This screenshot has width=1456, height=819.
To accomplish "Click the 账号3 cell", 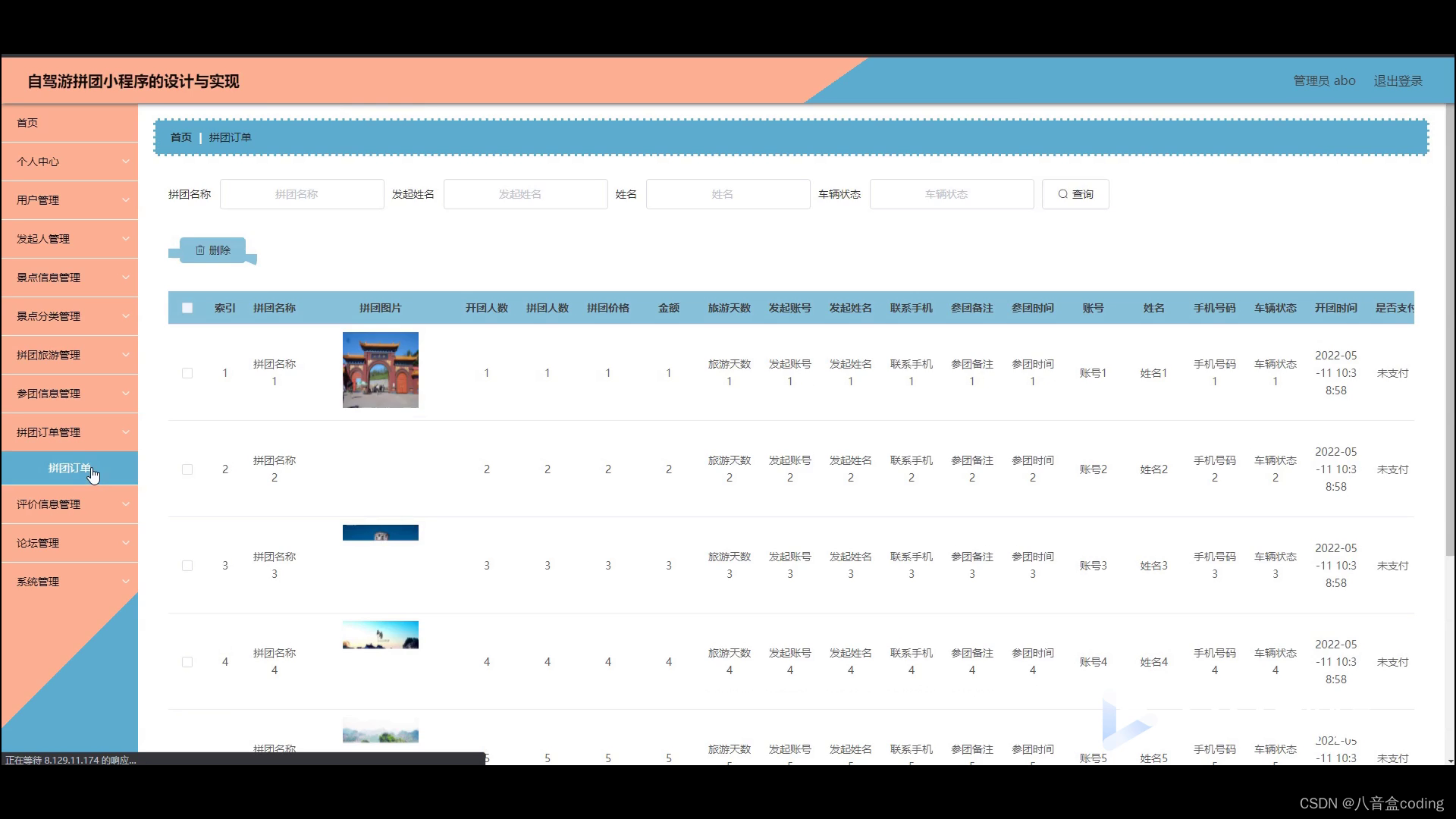I will pos(1094,566).
